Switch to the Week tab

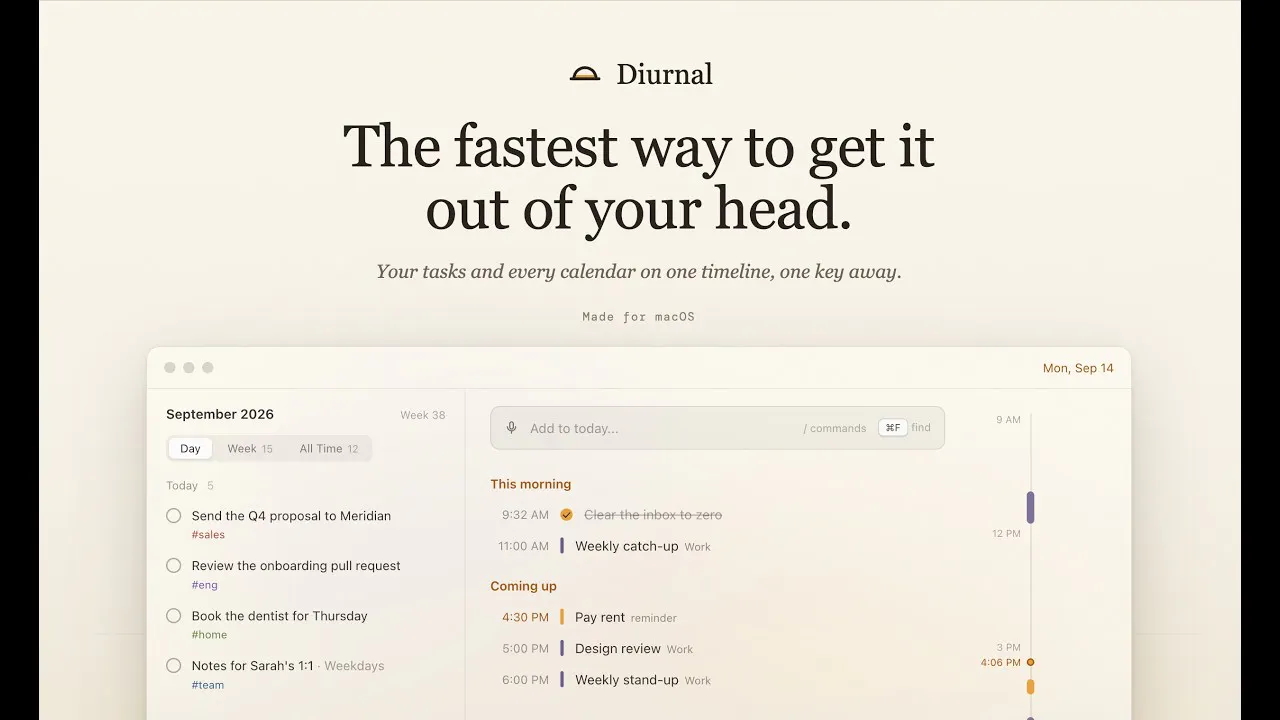(250, 449)
